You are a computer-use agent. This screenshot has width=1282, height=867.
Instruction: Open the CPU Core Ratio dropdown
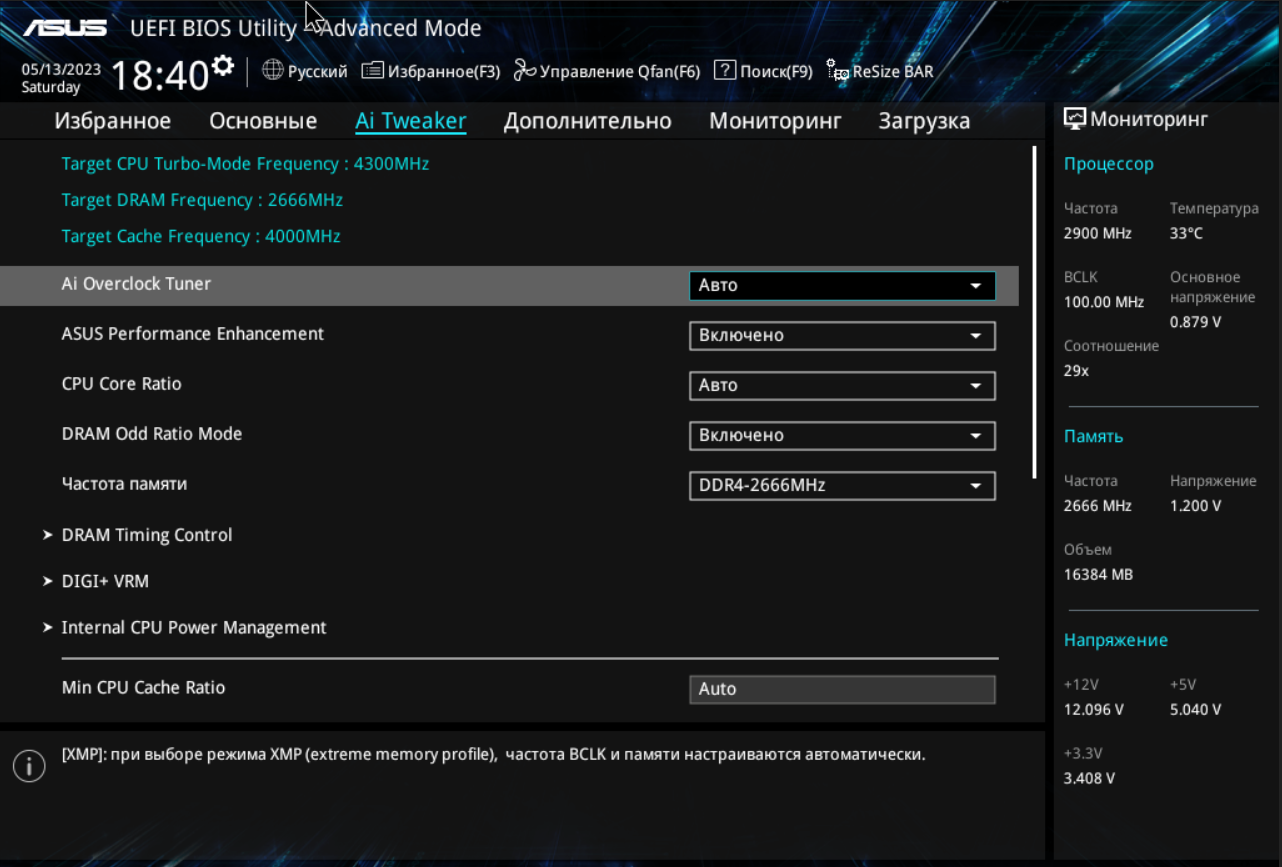click(x=842, y=386)
